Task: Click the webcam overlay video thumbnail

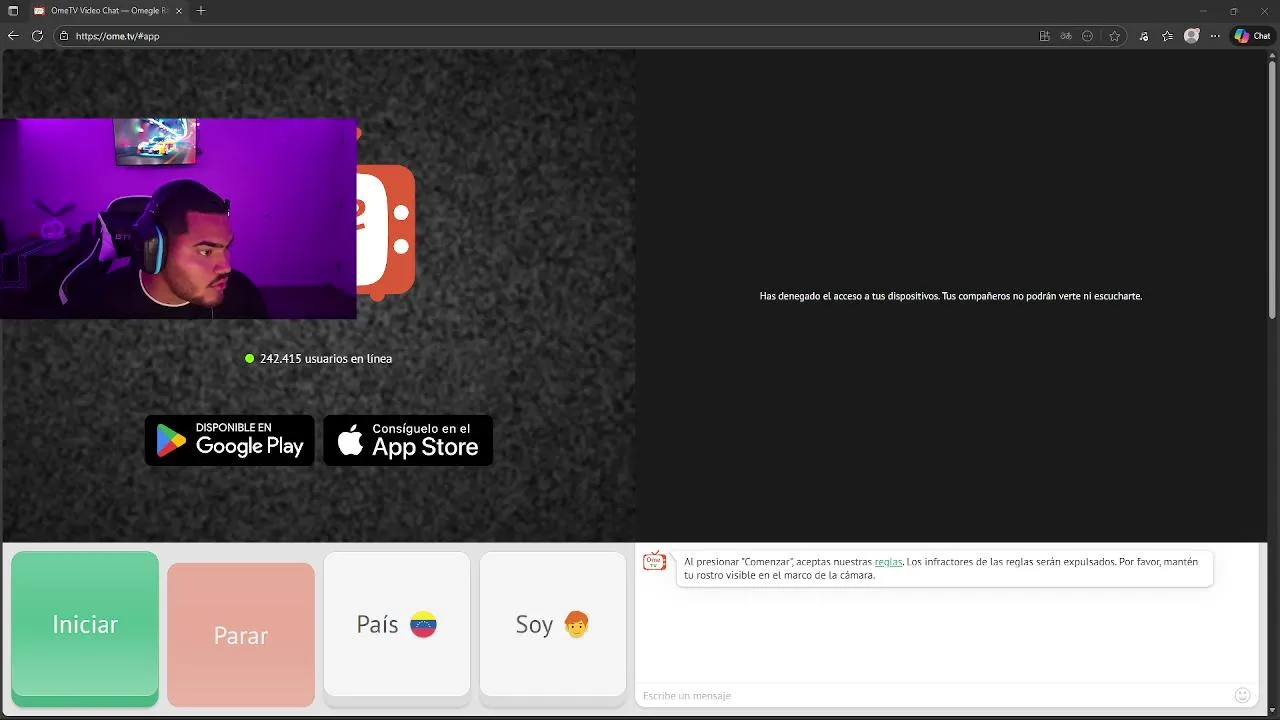Action: [178, 219]
